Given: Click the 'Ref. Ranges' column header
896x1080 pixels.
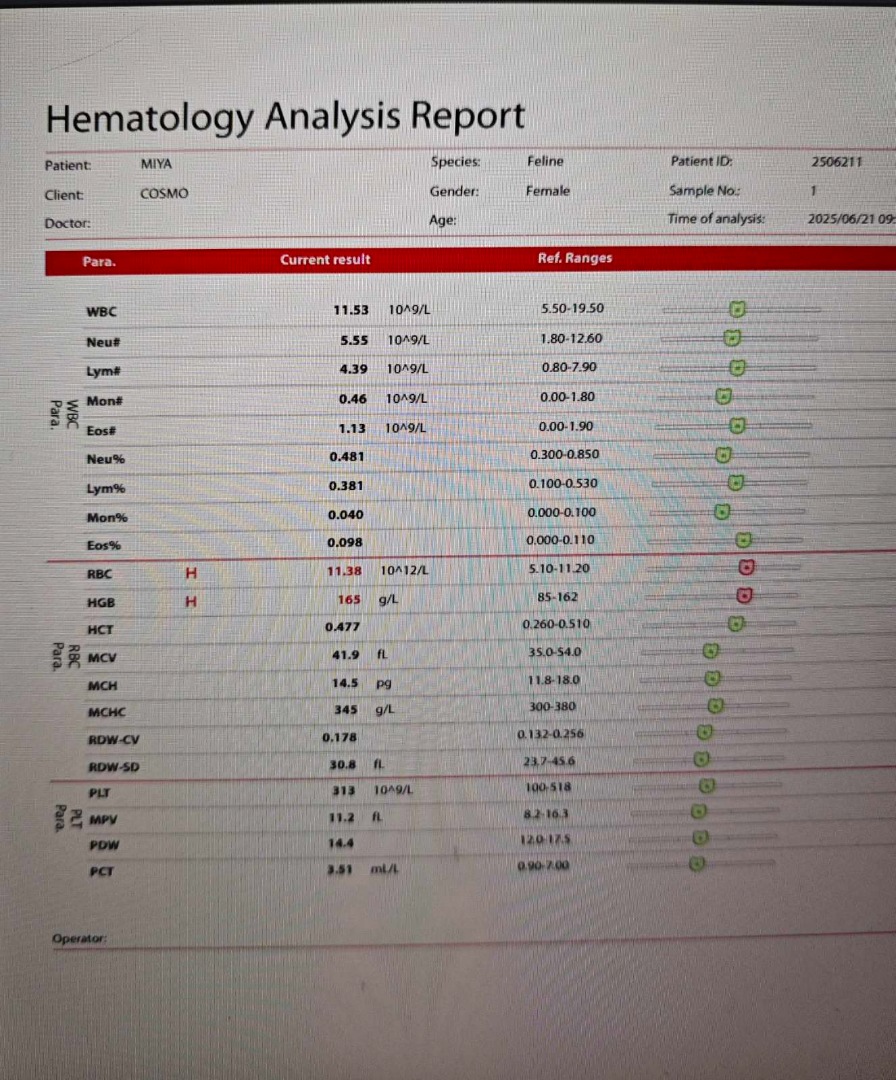Looking at the screenshot, I should (575, 258).
